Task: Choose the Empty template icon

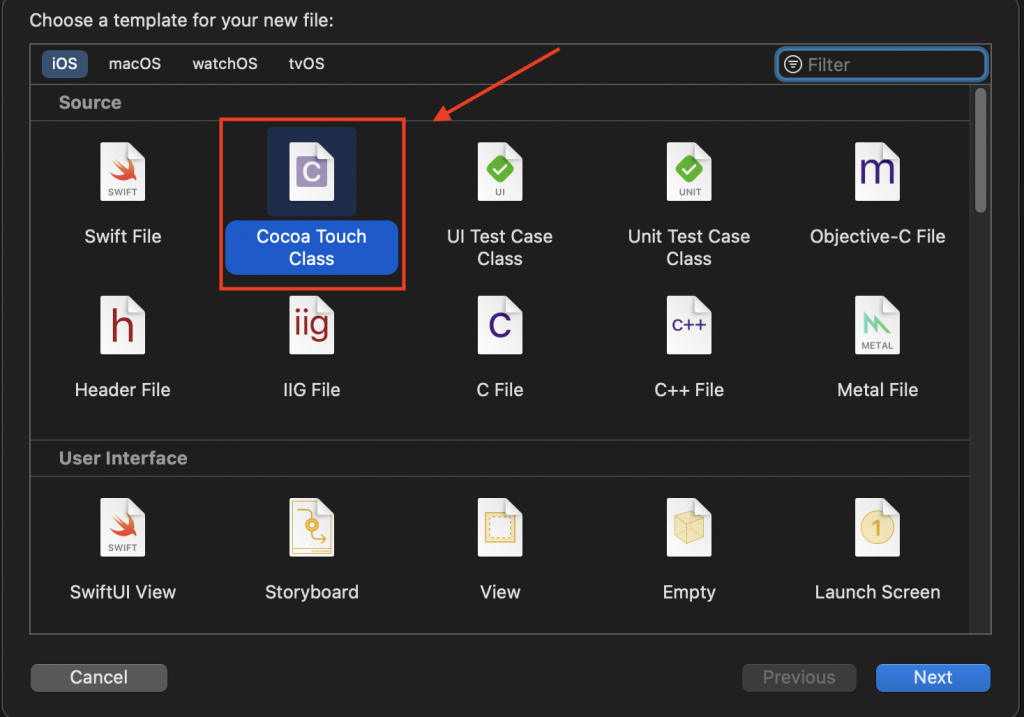Action: (x=689, y=528)
